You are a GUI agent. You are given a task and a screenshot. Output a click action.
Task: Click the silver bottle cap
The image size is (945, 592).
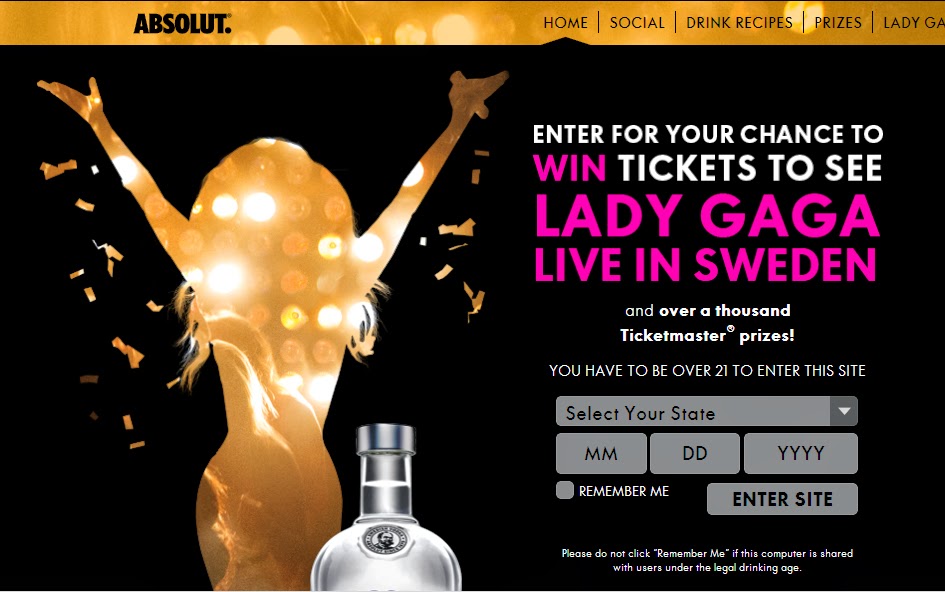click(x=386, y=439)
